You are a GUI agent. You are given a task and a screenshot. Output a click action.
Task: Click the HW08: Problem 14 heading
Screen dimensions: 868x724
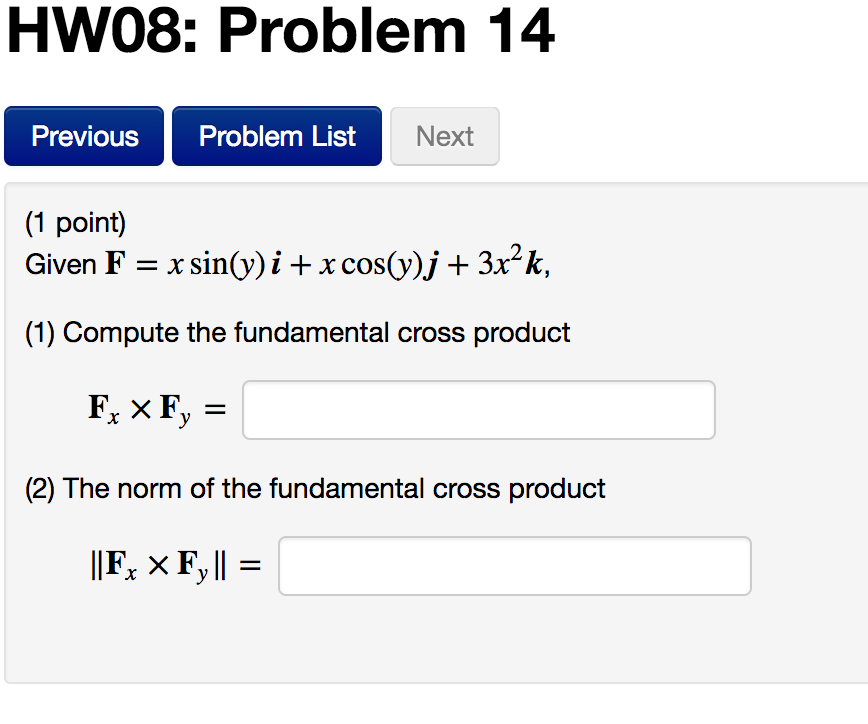coord(278,31)
